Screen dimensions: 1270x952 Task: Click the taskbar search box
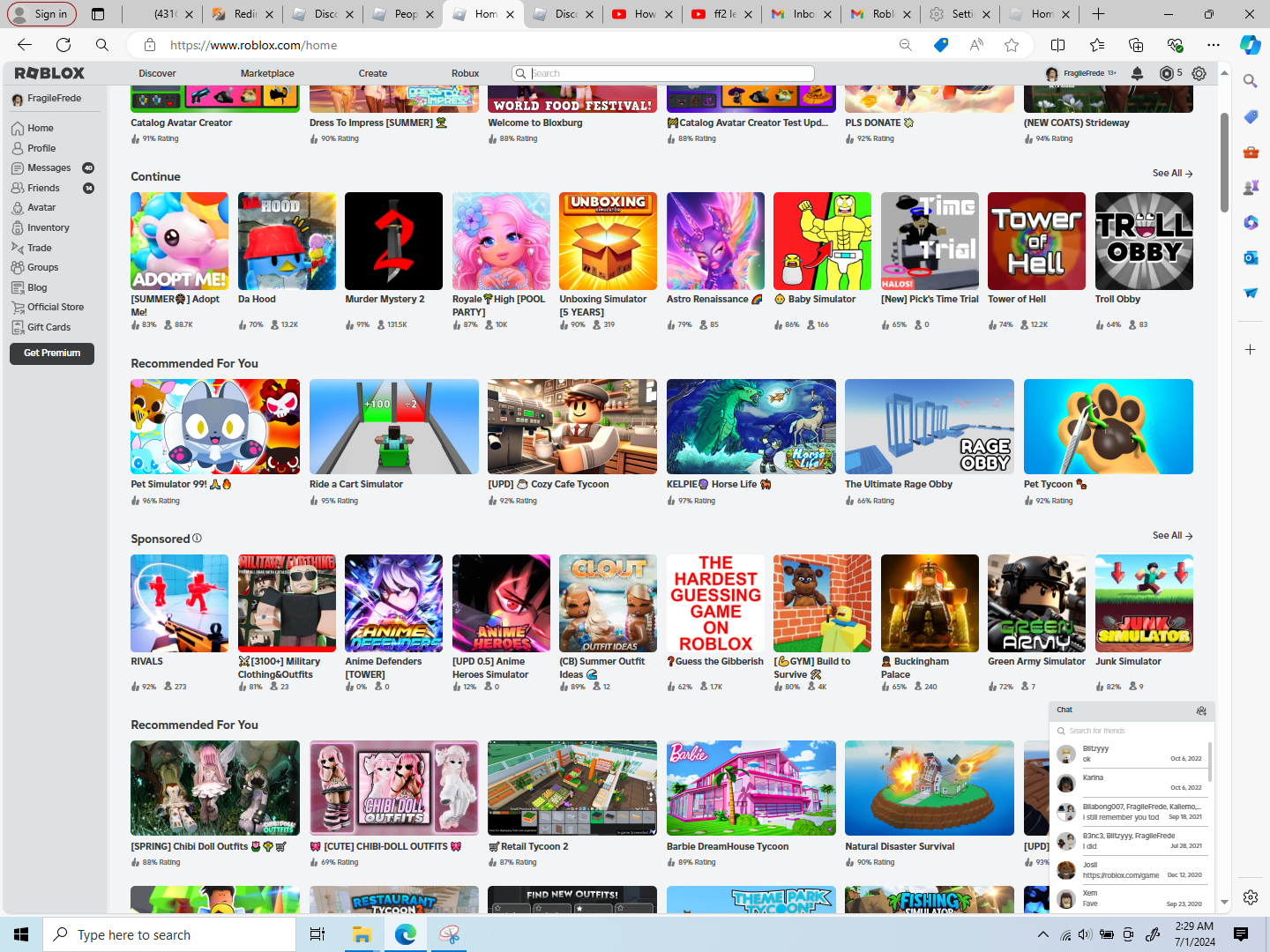[169, 934]
